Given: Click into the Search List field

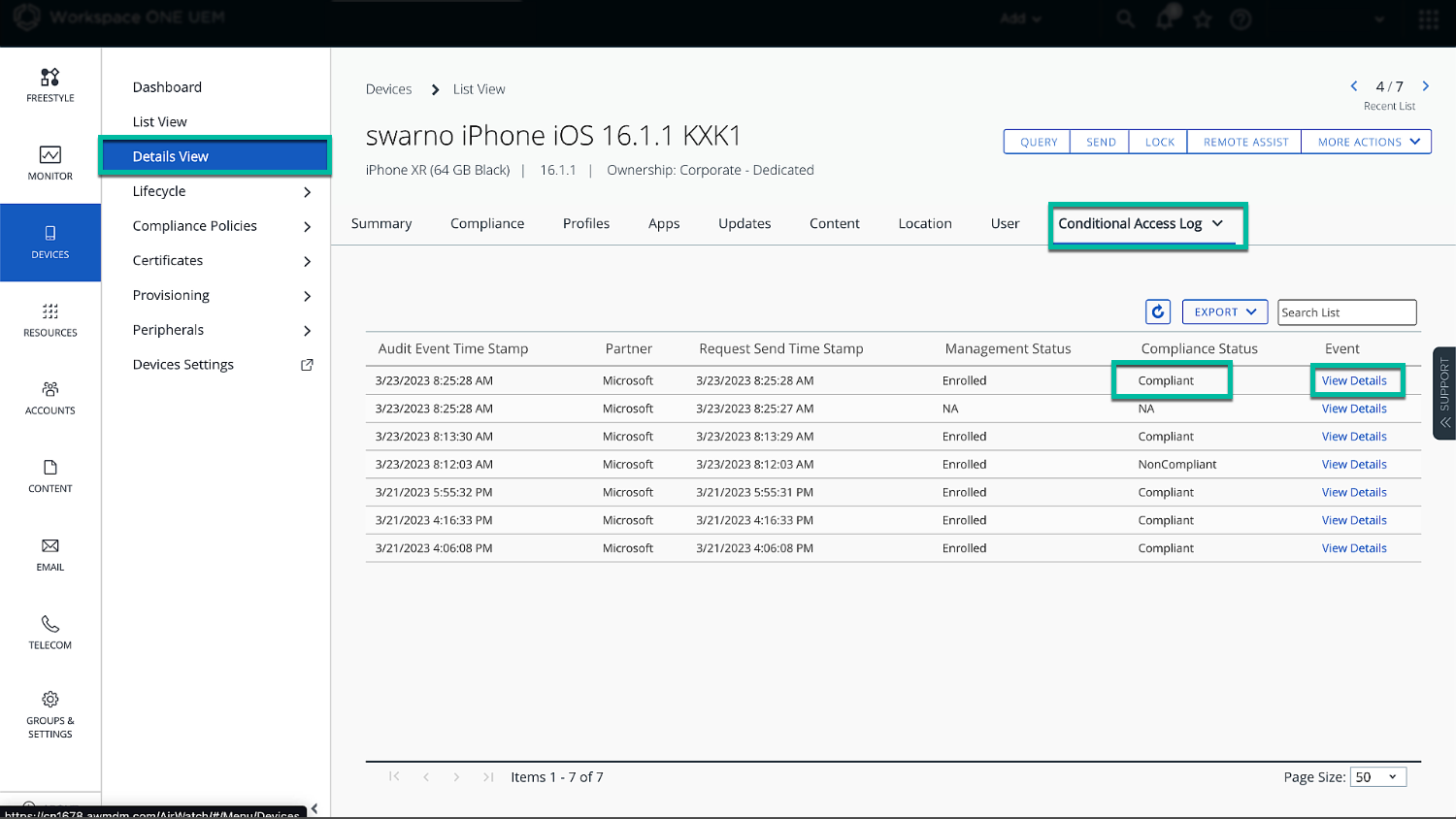Looking at the screenshot, I should [1346, 312].
